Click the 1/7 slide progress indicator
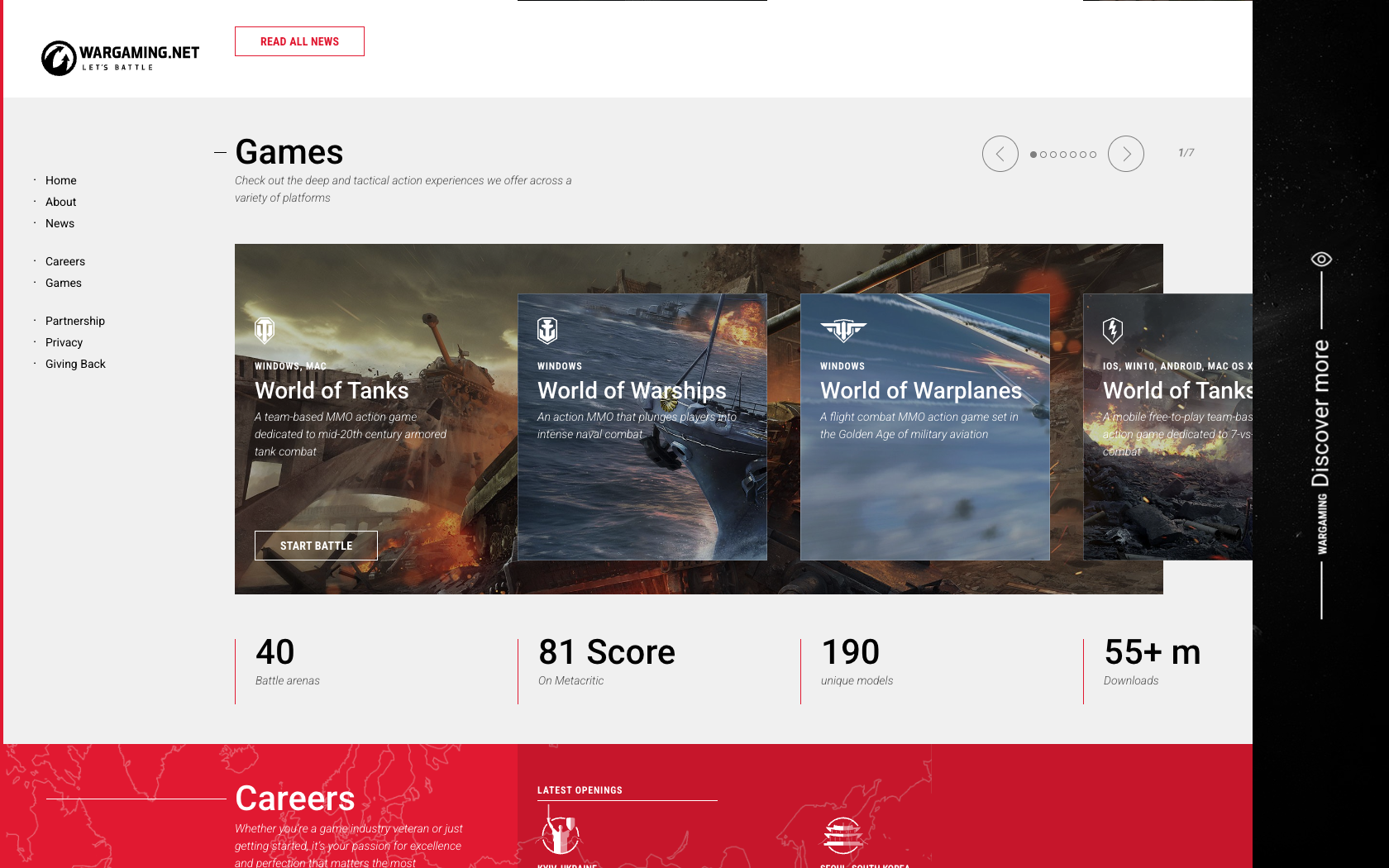 [x=1186, y=152]
